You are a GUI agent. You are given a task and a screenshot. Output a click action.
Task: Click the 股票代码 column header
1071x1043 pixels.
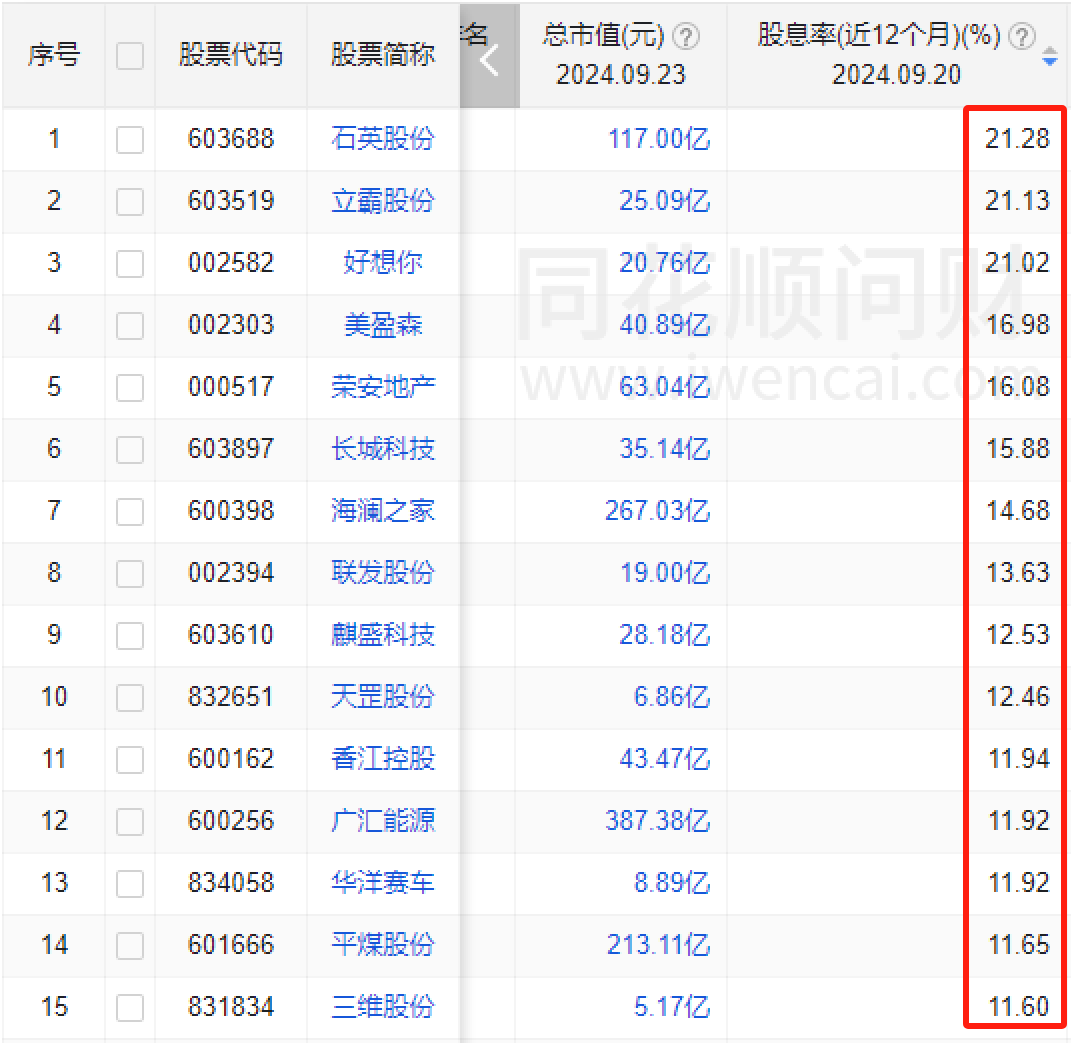click(231, 55)
